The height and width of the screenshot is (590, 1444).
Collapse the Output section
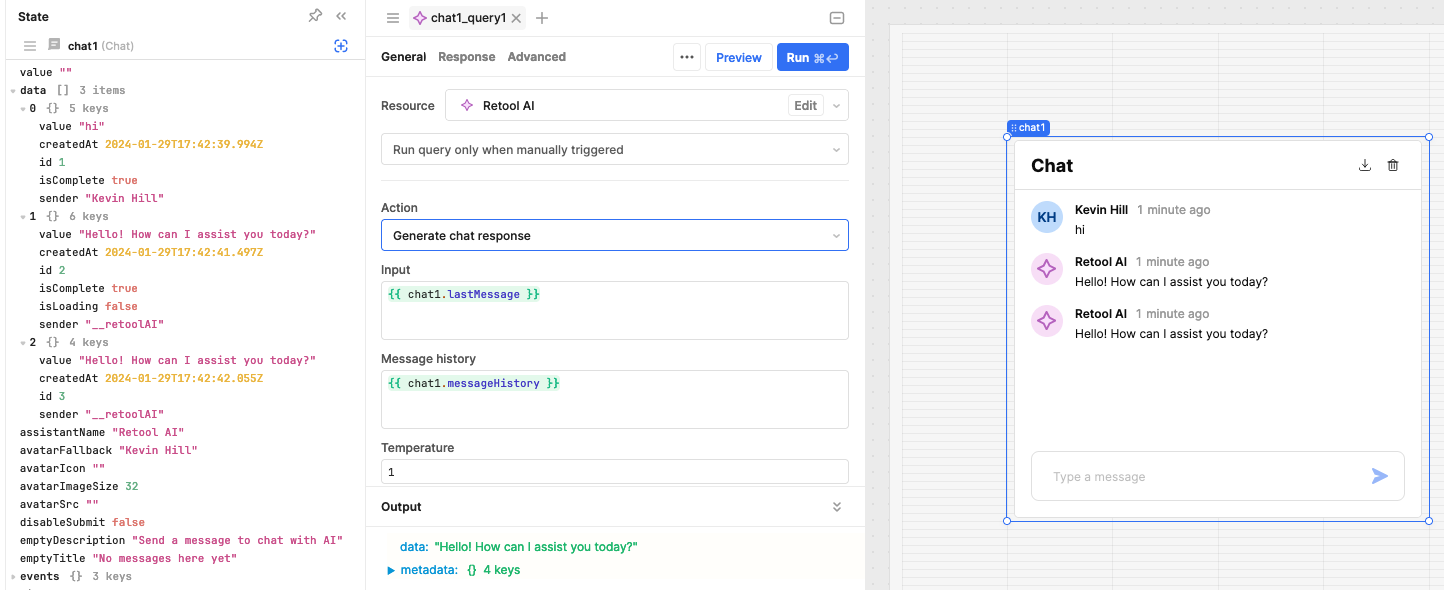(x=837, y=507)
